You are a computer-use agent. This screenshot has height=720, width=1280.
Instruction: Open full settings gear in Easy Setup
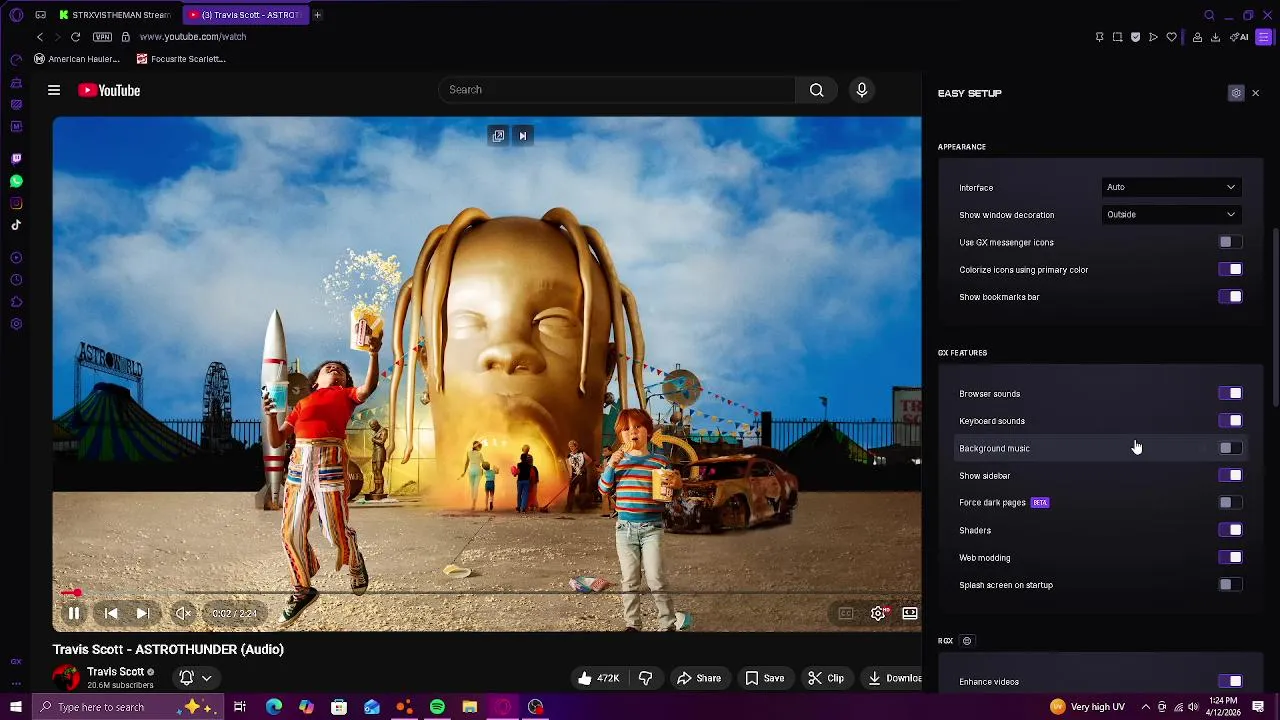click(1236, 93)
